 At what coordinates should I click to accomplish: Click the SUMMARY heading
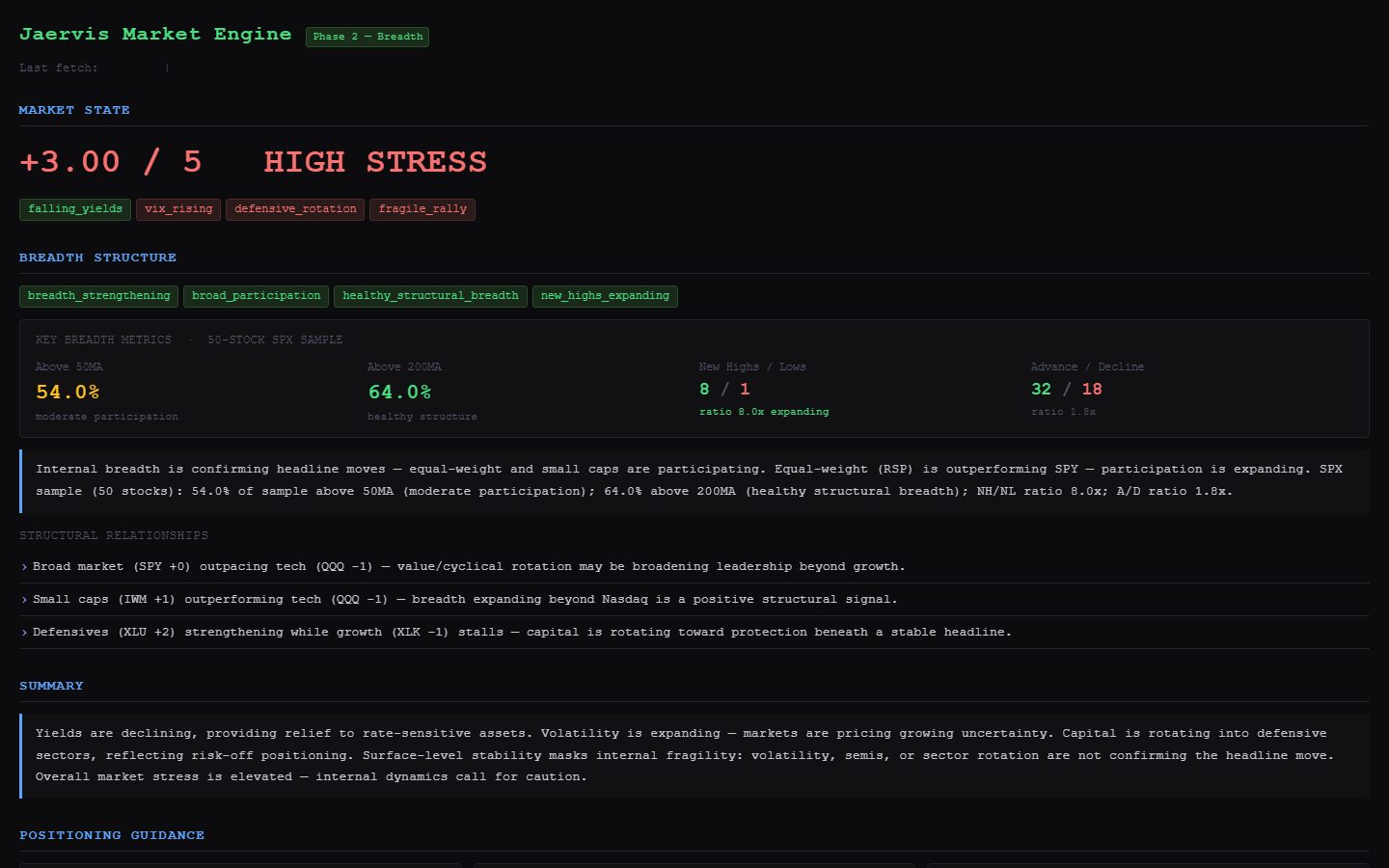tap(51, 686)
